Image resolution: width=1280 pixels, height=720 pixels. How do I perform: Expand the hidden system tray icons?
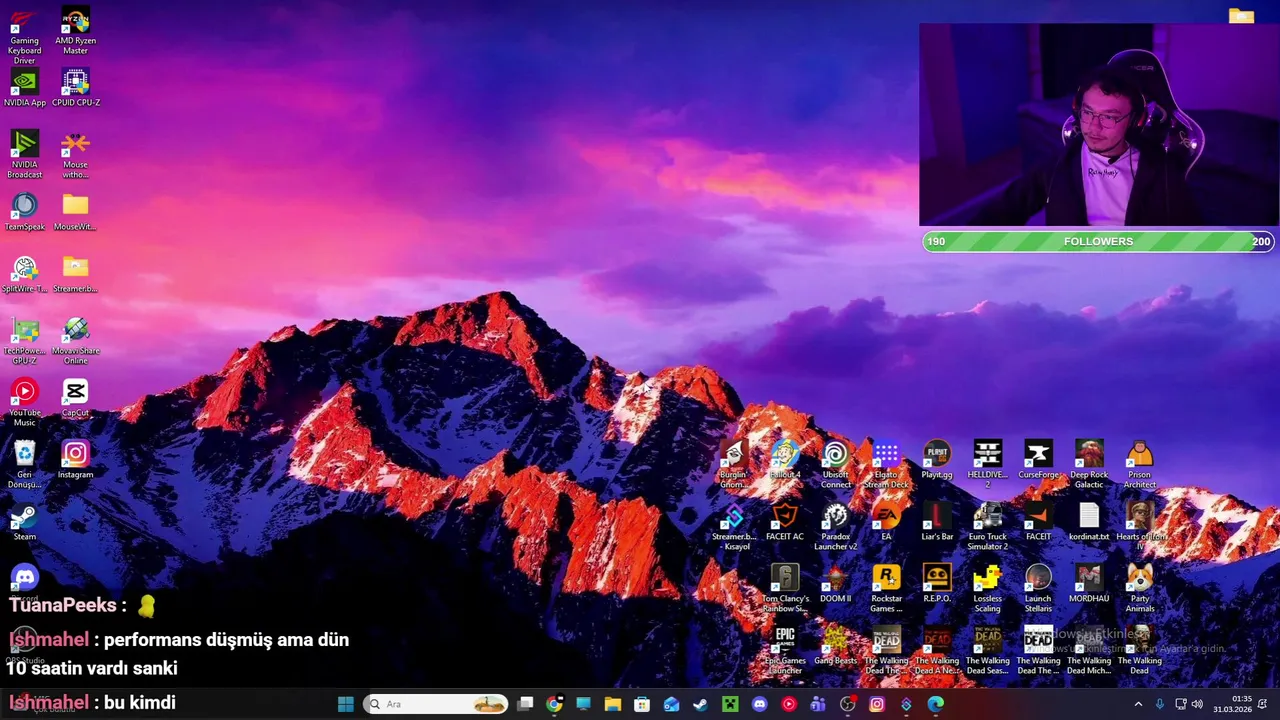(x=1138, y=704)
